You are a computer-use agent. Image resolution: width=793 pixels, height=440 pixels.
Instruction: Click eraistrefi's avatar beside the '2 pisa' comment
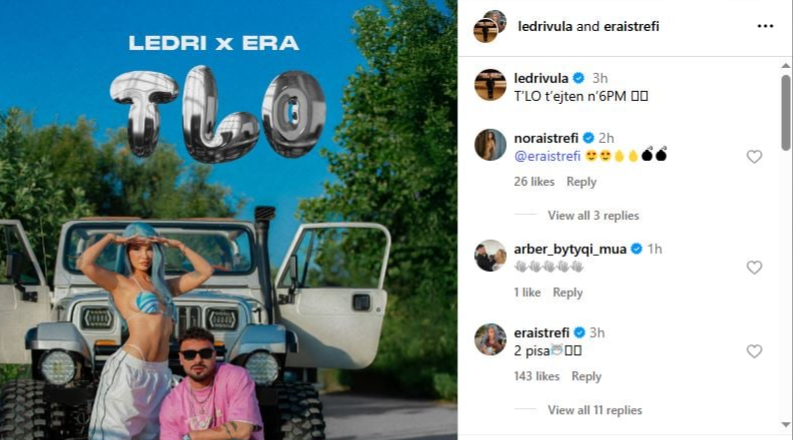(x=490, y=339)
